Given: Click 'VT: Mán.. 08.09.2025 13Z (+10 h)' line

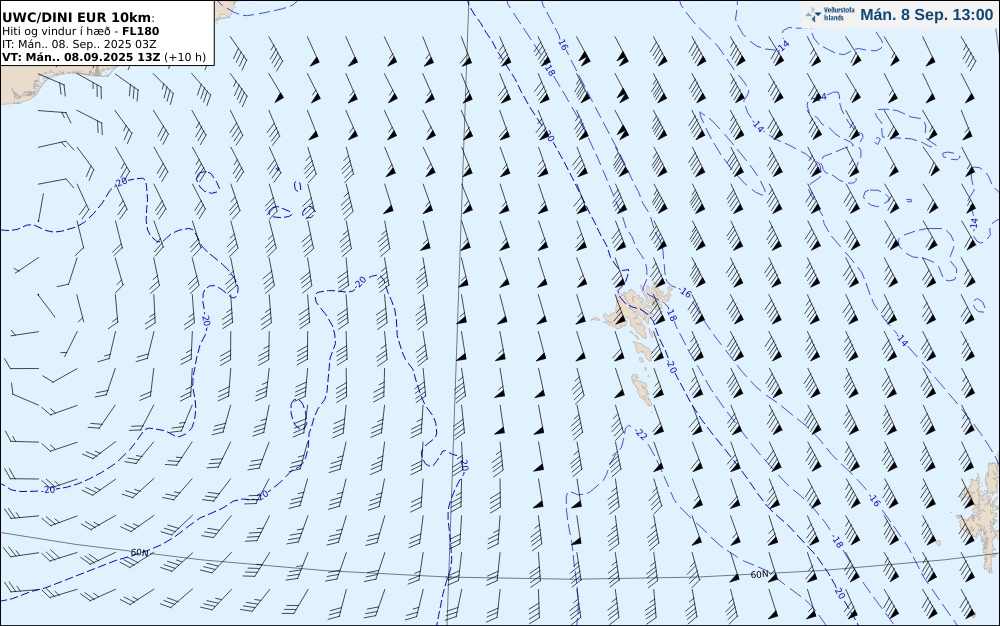Looking at the screenshot, I should point(104,57).
